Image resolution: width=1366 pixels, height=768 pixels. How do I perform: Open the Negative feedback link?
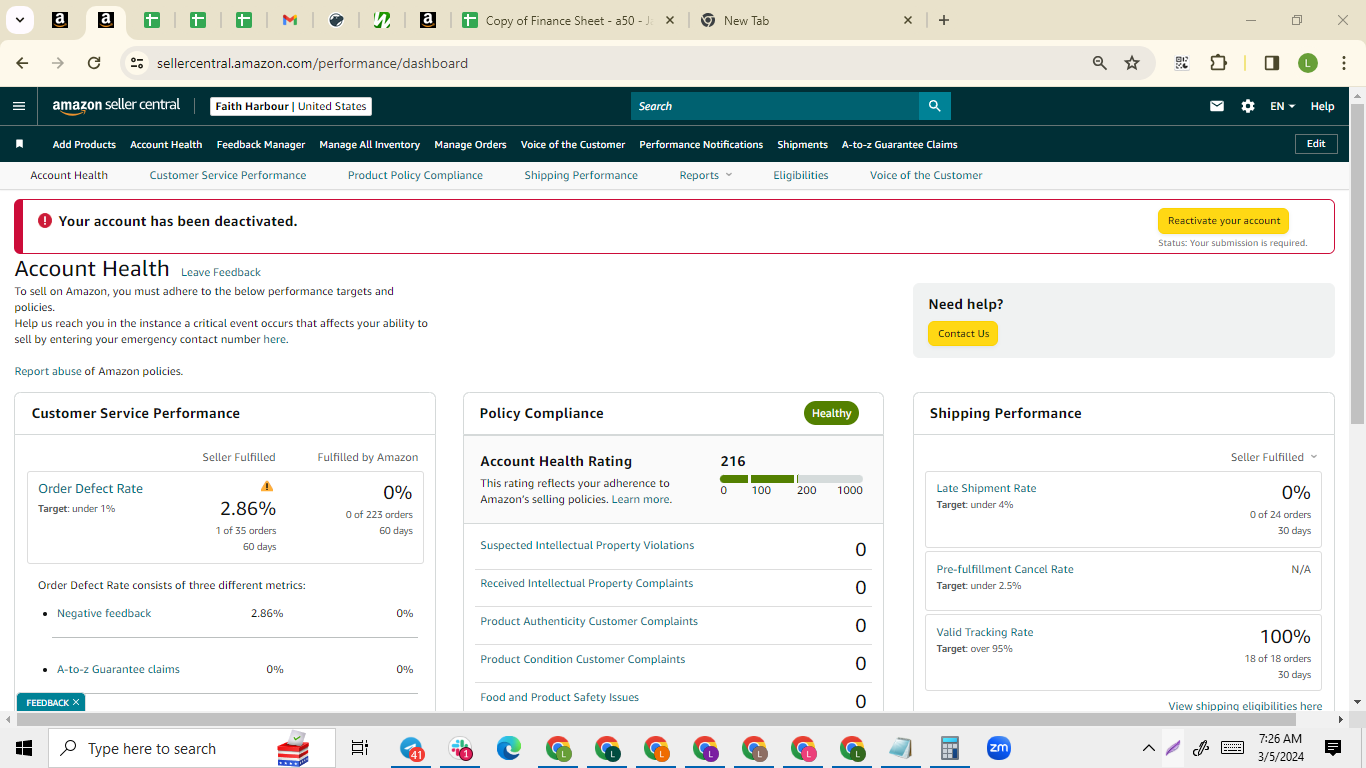pyautogui.click(x=104, y=613)
